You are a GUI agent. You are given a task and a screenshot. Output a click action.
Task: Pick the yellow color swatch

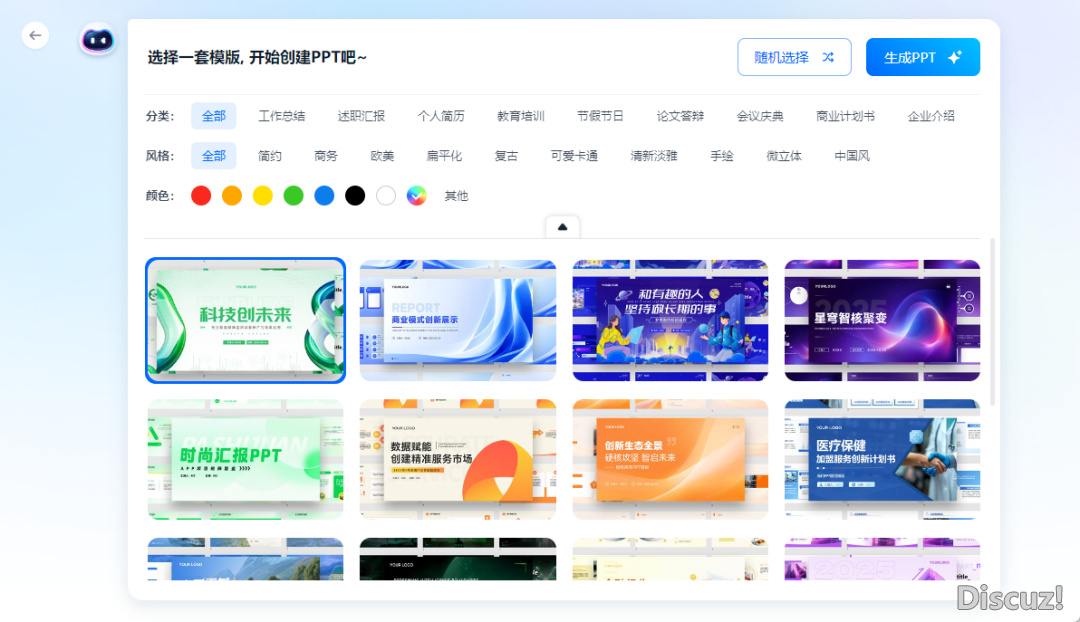[x=262, y=196]
